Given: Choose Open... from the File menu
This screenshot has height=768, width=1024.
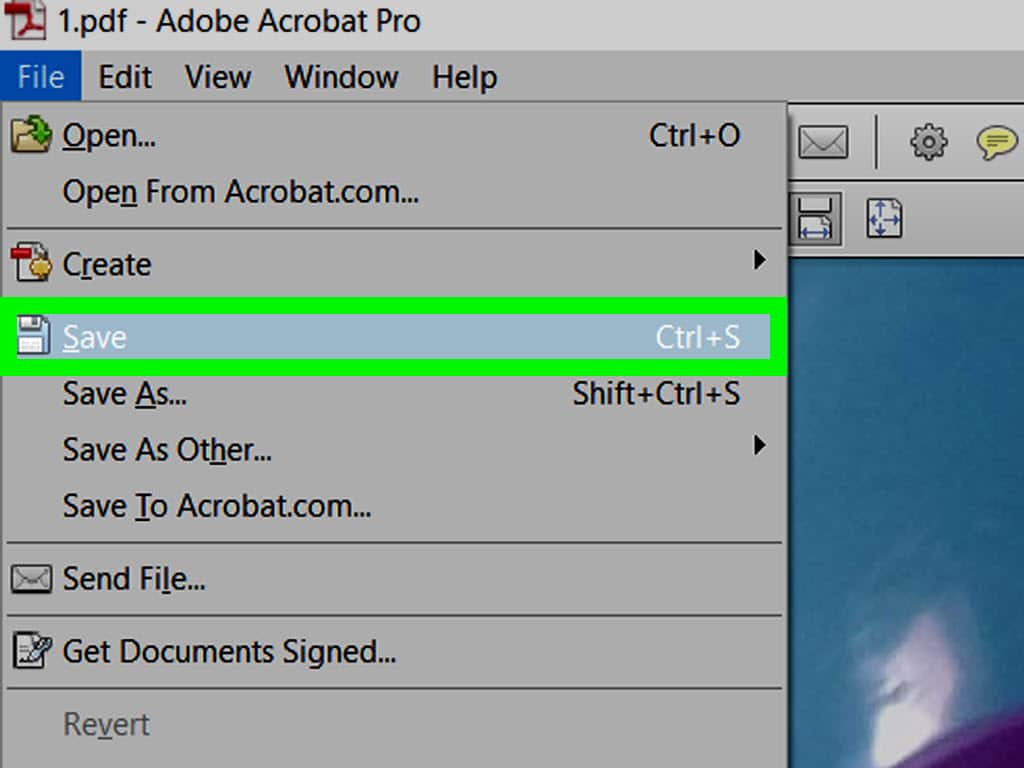Looking at the screenshot, I should 109,135.
